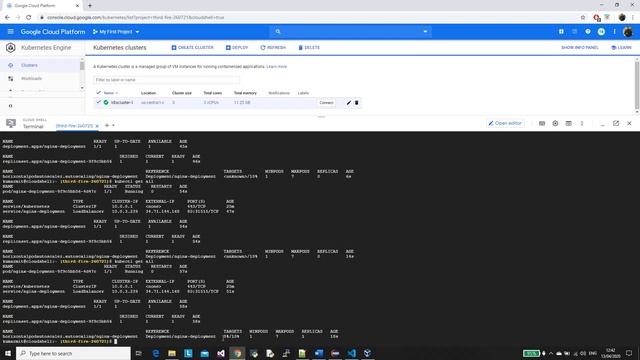Click the panel resize handle above Cloud Shell
The image size is (640, 360).
click(321, 117)
